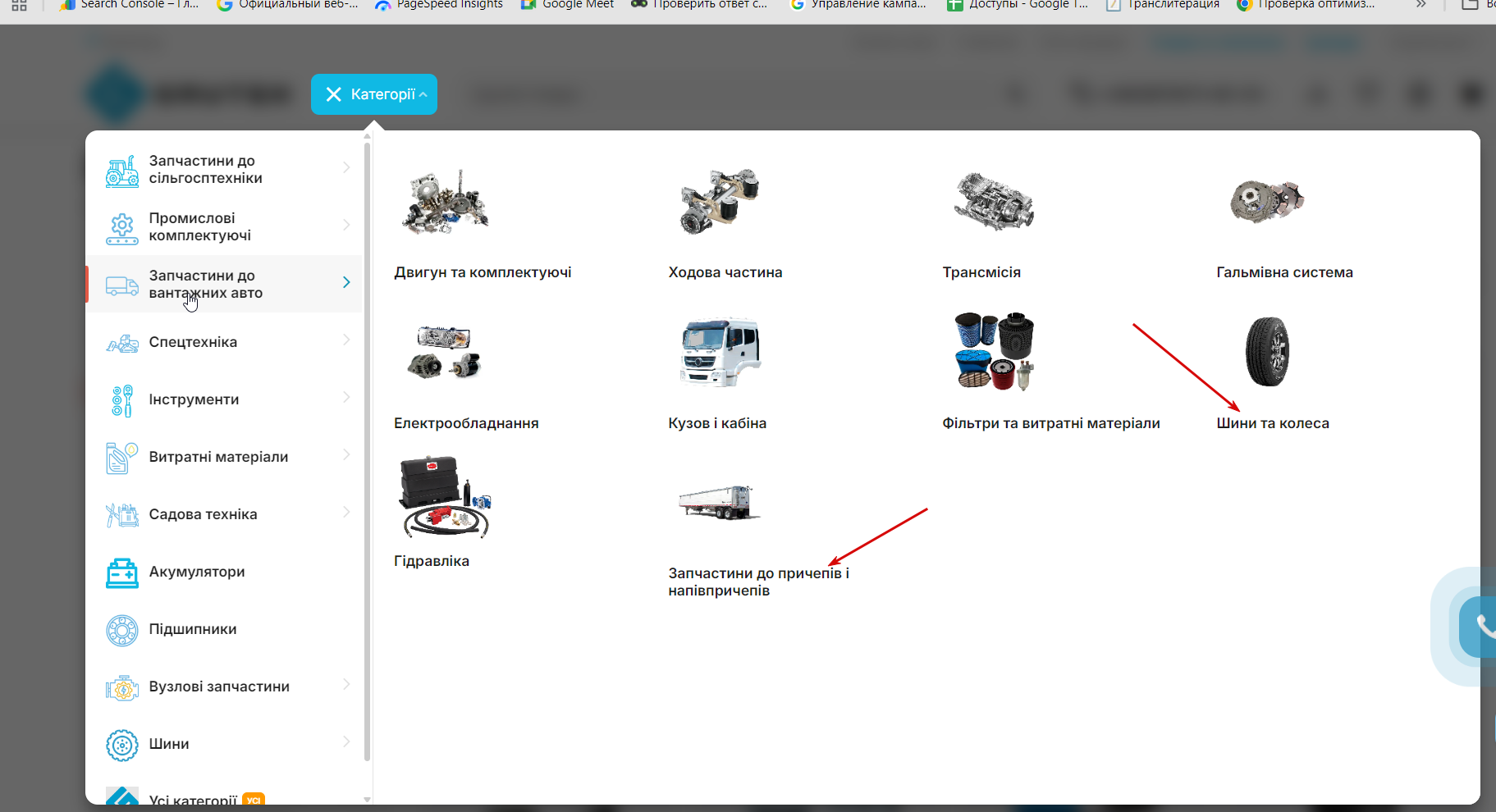This screenshot has height=812, width=1496.
Task: Click the category sidebar vertical scrollbar
Action: click(x=367, y=452)
